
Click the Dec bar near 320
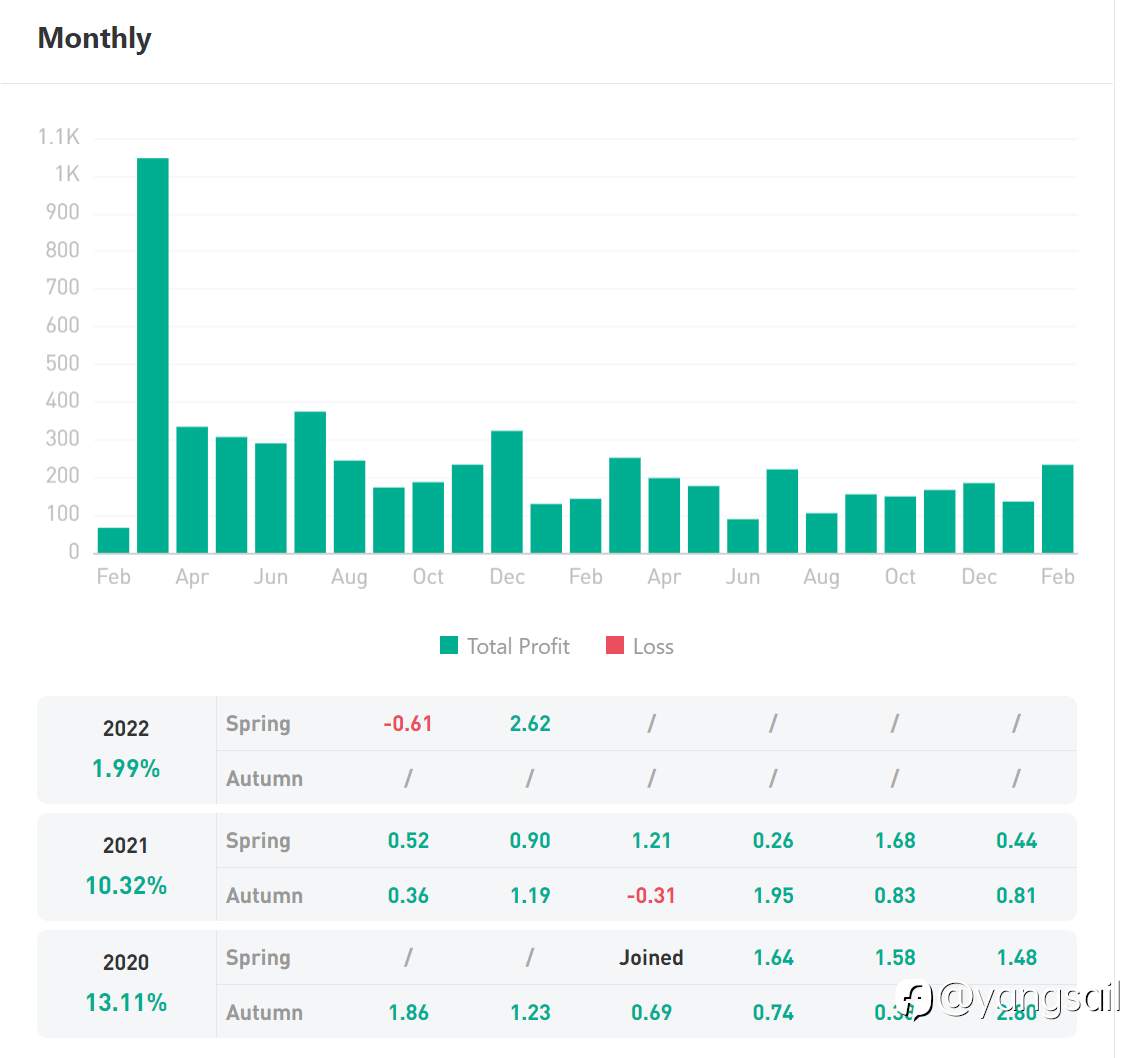[507, 492]
